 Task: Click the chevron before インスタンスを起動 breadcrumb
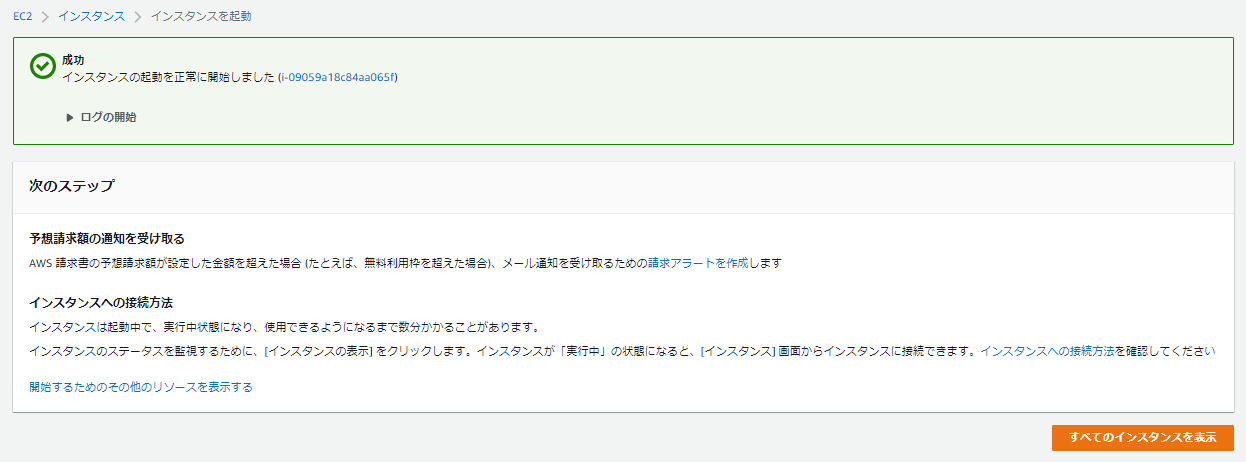point(138,17)
